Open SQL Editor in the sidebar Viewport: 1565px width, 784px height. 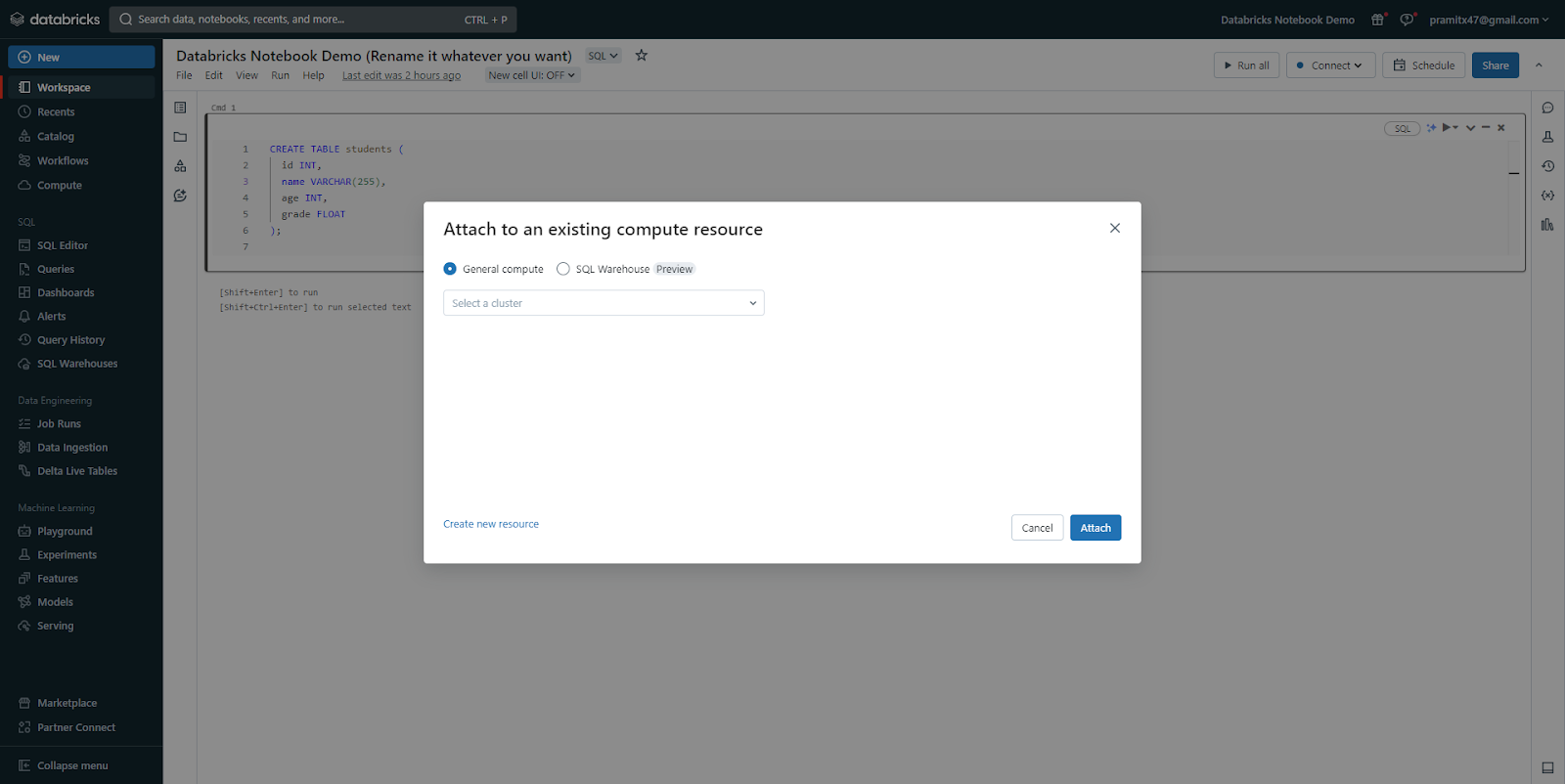[81, 245]
